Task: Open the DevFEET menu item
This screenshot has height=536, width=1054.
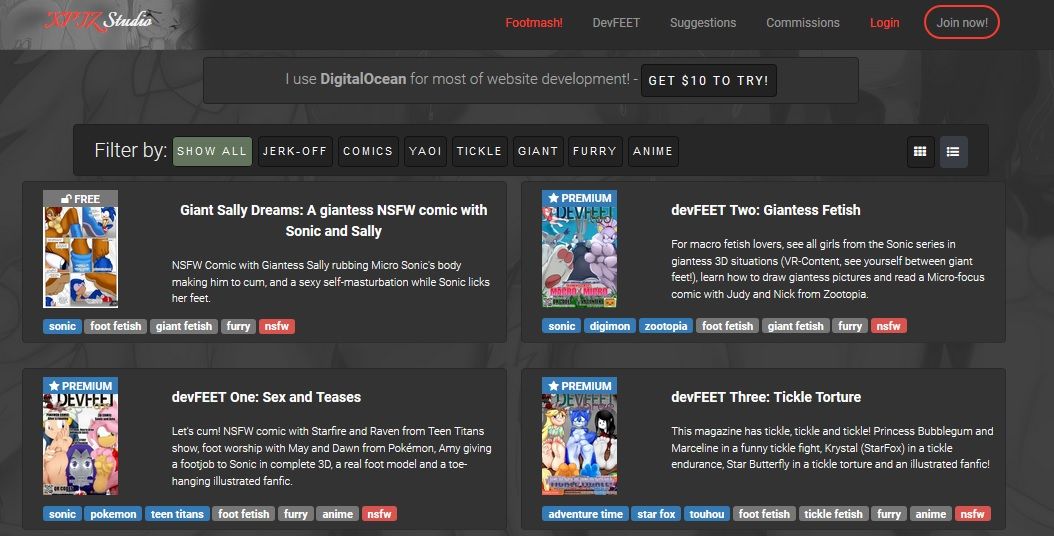Action: click(x=616, y=23)
